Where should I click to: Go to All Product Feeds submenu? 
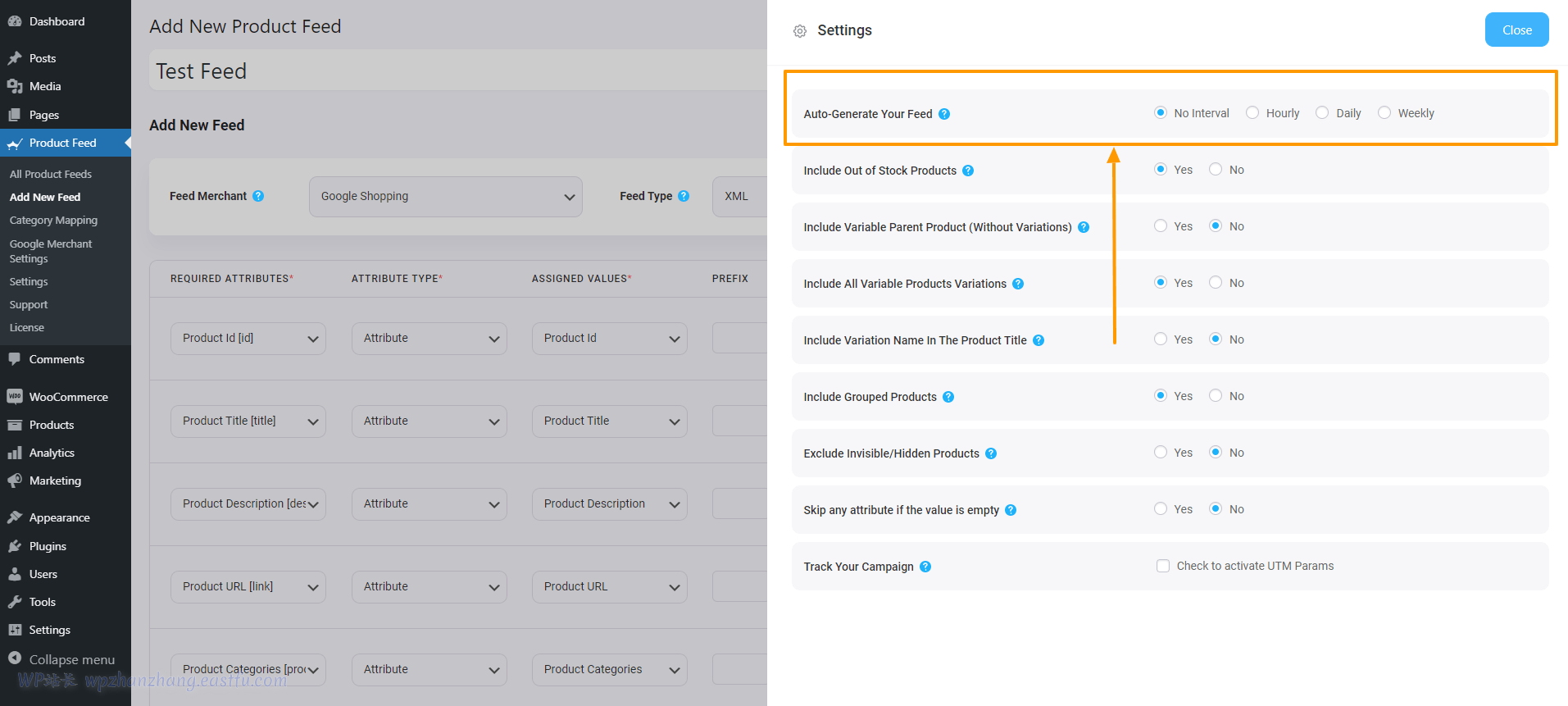(x=51, y=174)
